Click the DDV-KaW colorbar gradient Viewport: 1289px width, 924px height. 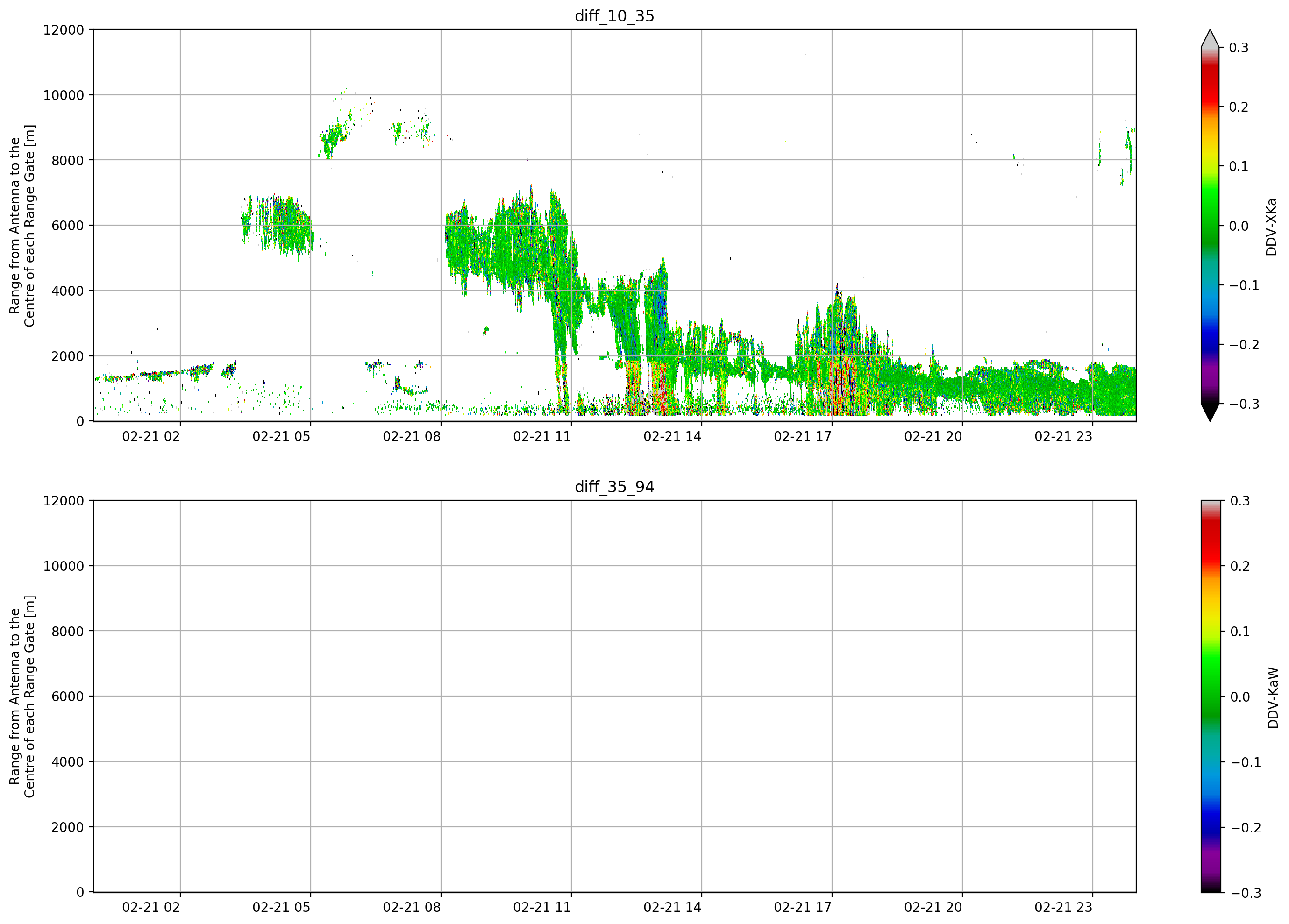coord(1210,697)
